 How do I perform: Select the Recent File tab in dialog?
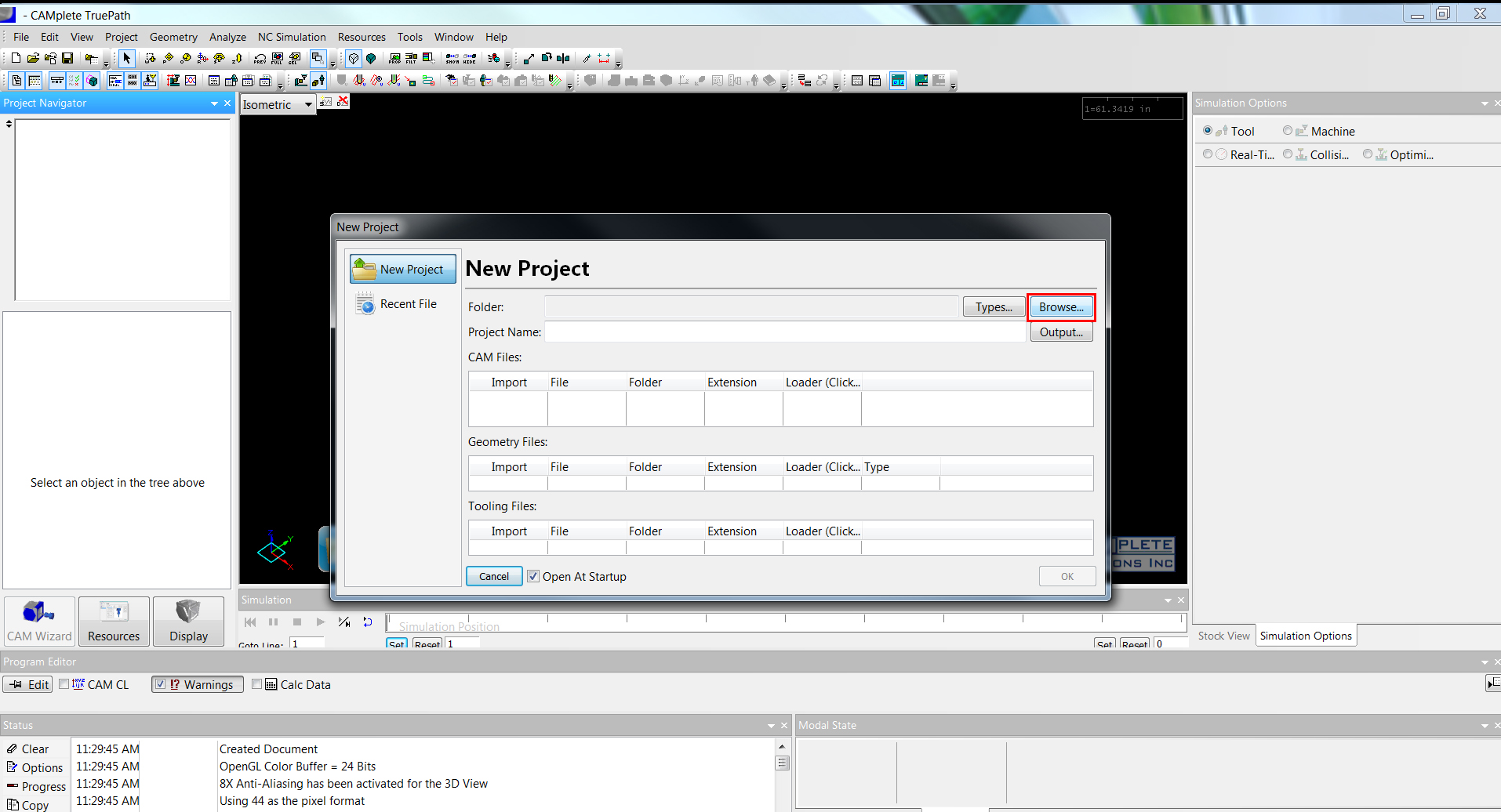(x=402, y=303)
